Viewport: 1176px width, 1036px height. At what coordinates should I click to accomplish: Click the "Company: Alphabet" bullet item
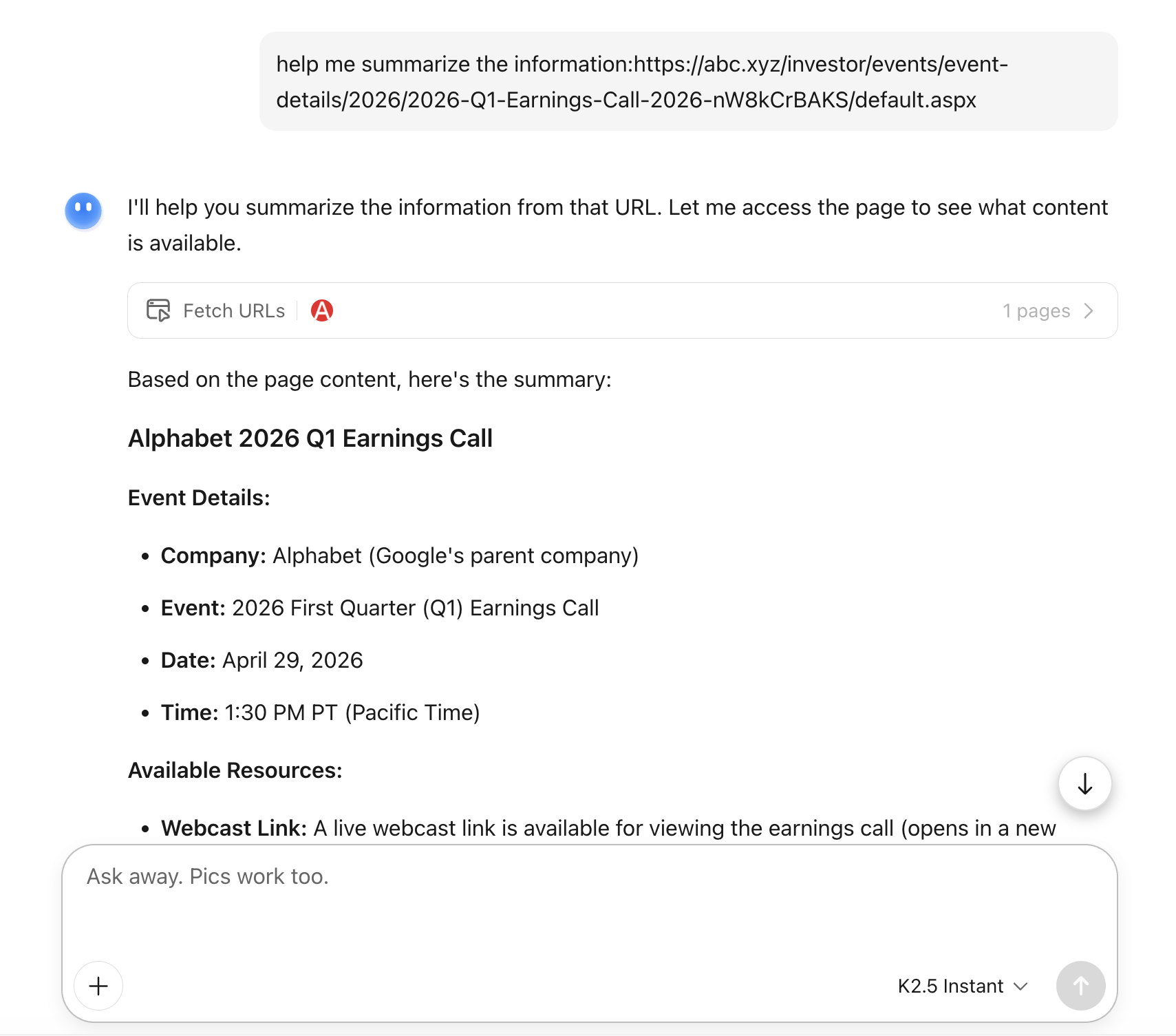coord(399,556)
